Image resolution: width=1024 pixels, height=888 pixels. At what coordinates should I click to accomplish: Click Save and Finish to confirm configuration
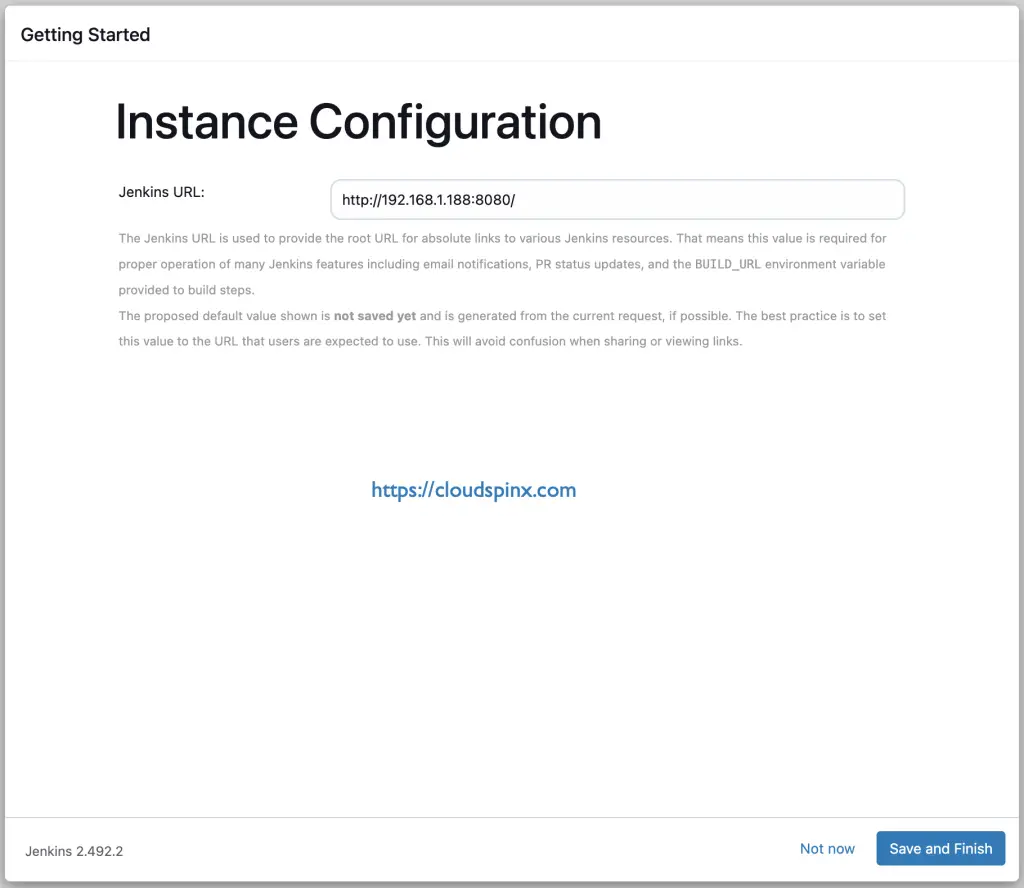939,848
